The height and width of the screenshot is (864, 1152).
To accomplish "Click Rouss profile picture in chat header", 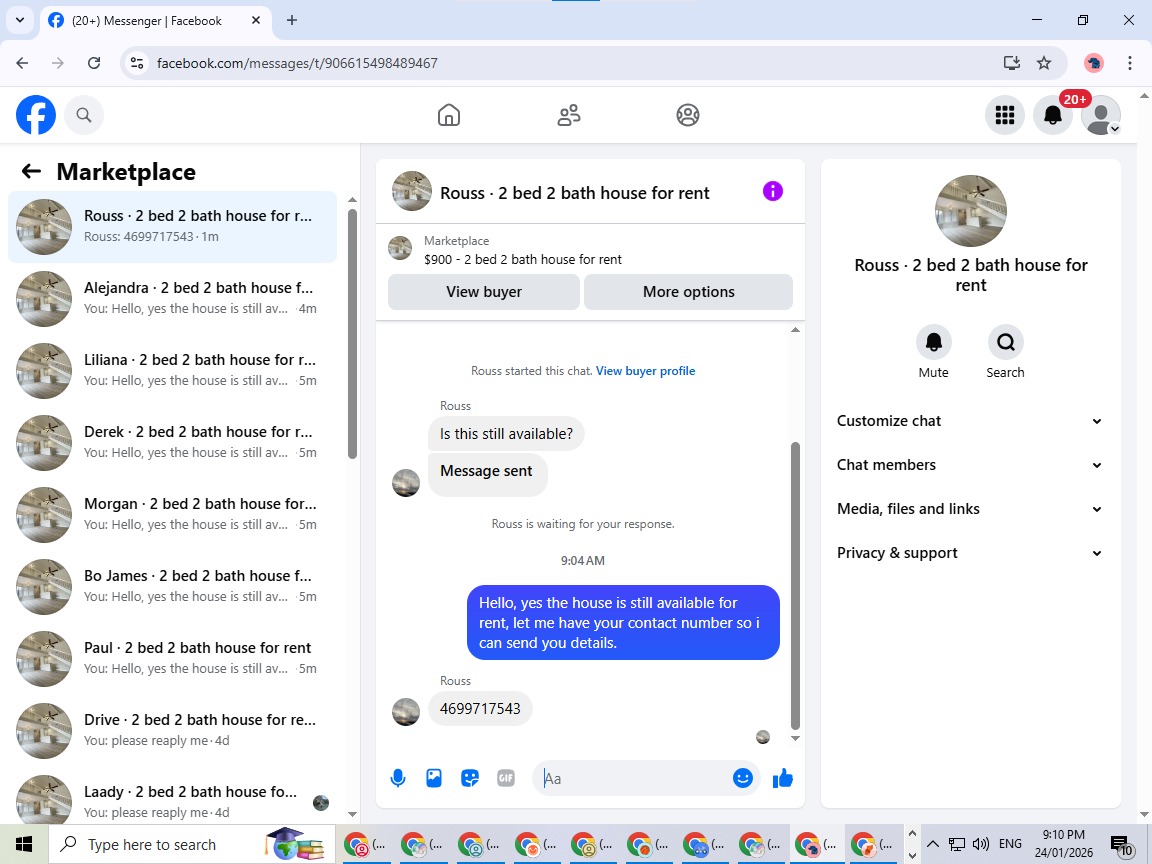I will click(411, 191).
